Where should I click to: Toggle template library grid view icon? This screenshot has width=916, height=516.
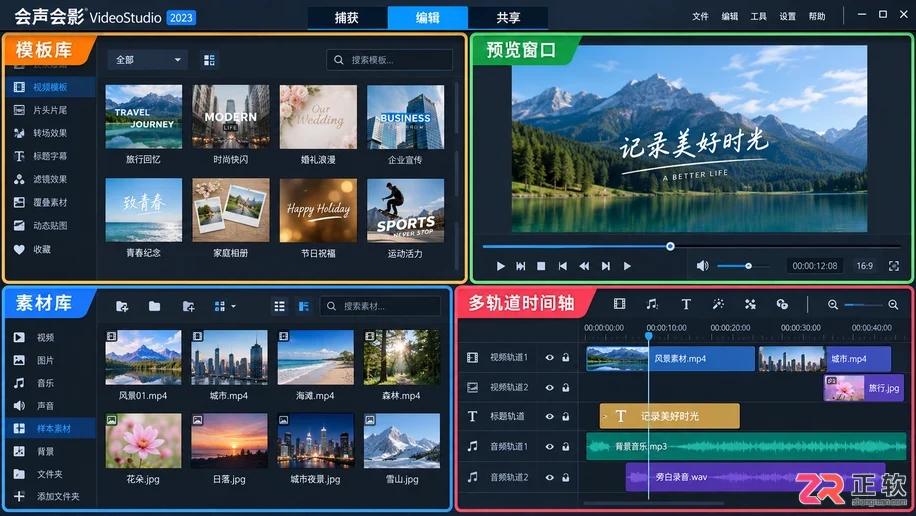[x=209, y=60]
